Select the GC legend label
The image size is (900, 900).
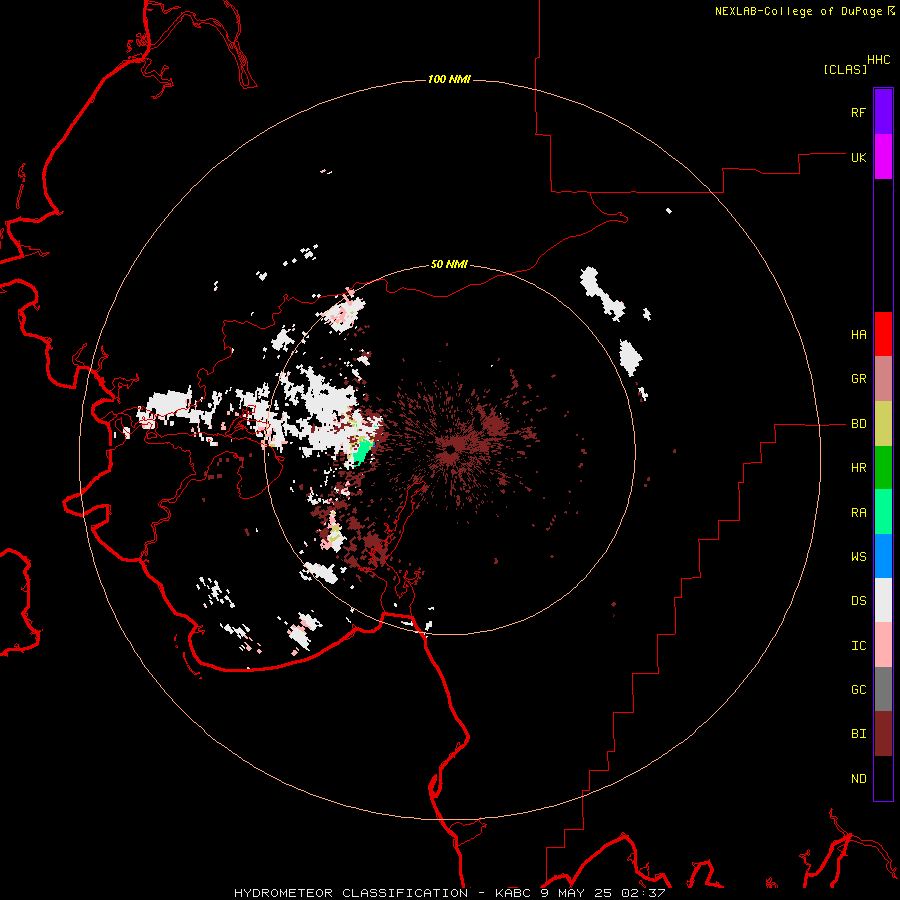click(858, 690)
